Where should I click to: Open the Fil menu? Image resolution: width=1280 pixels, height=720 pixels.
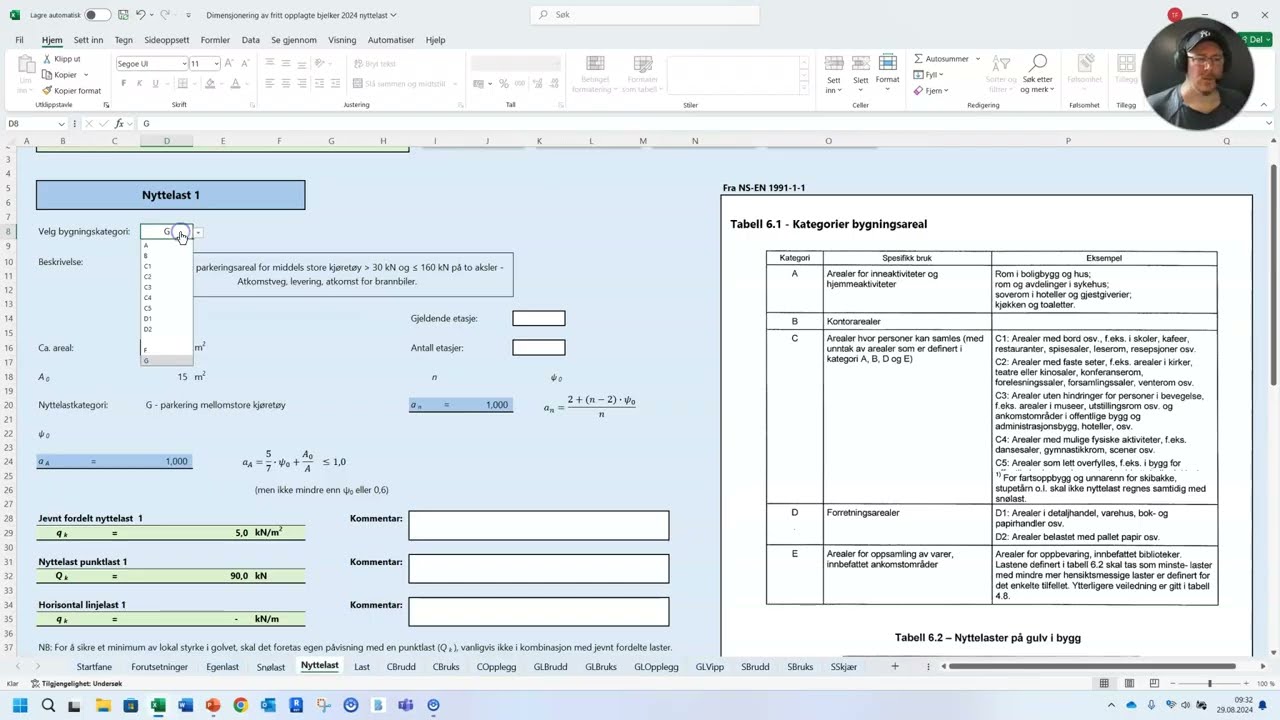click(x=19, y=40)
